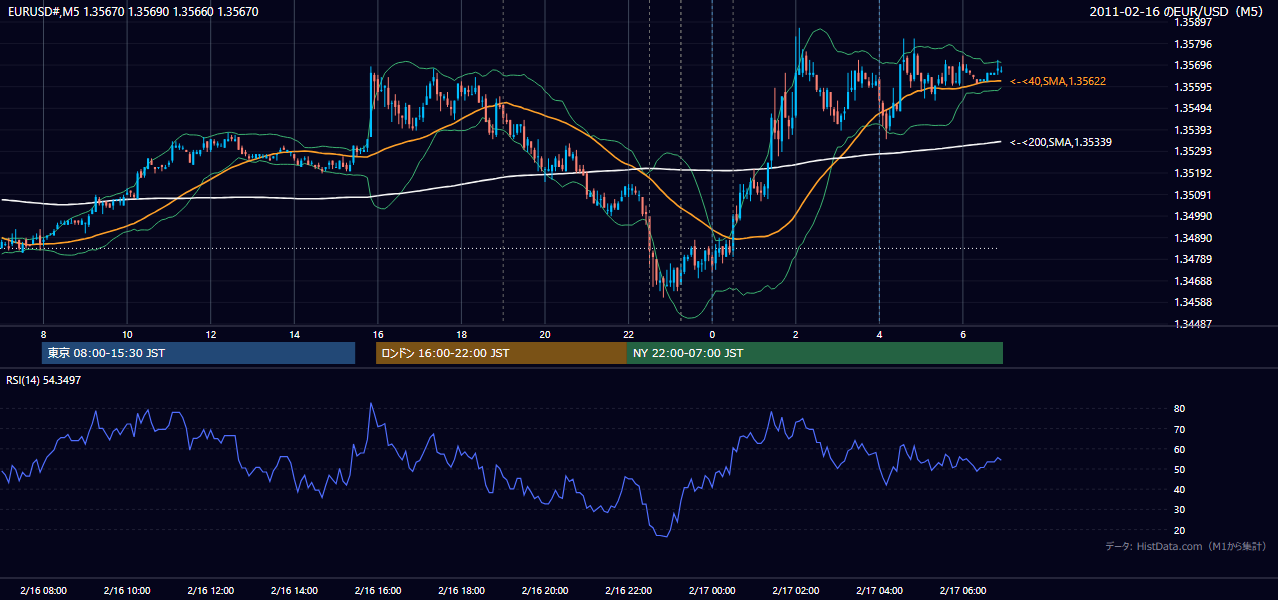Click price axis value 1.35595

tap(1193, 87)
